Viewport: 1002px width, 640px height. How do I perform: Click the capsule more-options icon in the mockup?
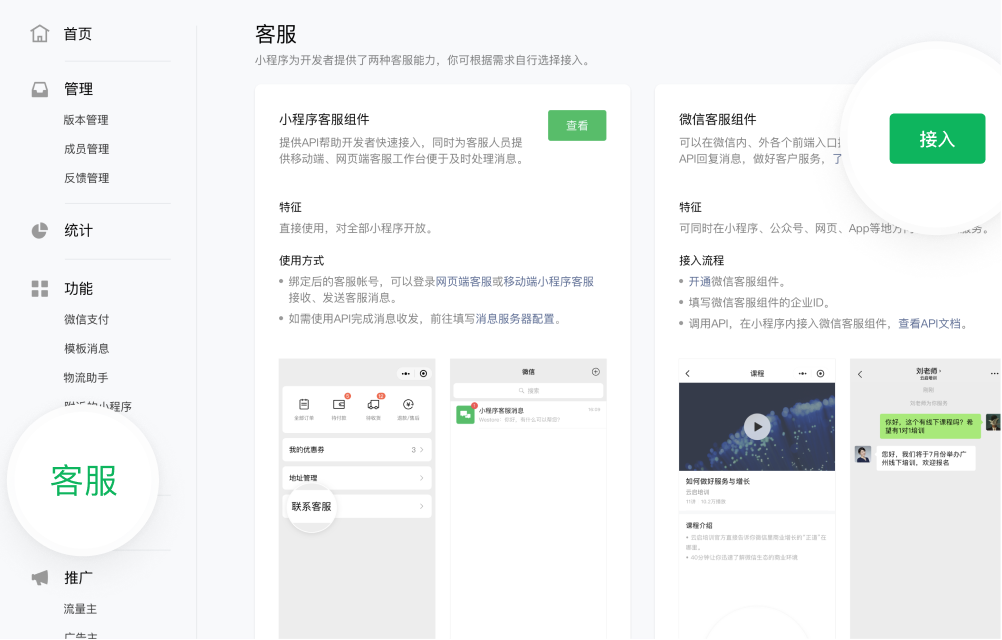pyautogui.click(x=405, y=372)
